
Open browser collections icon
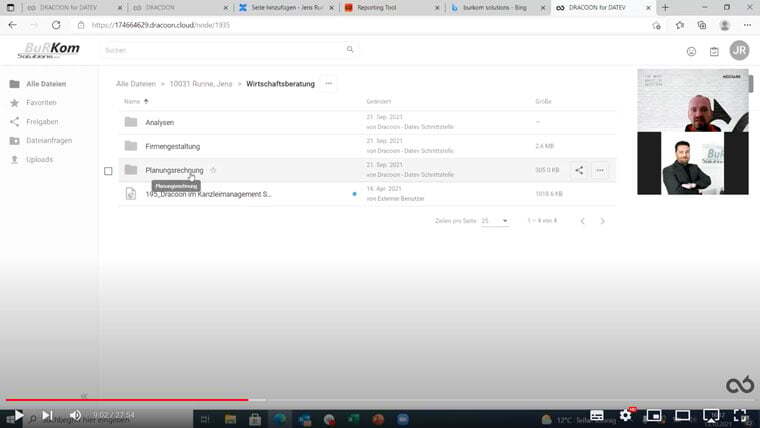(702, 25)
